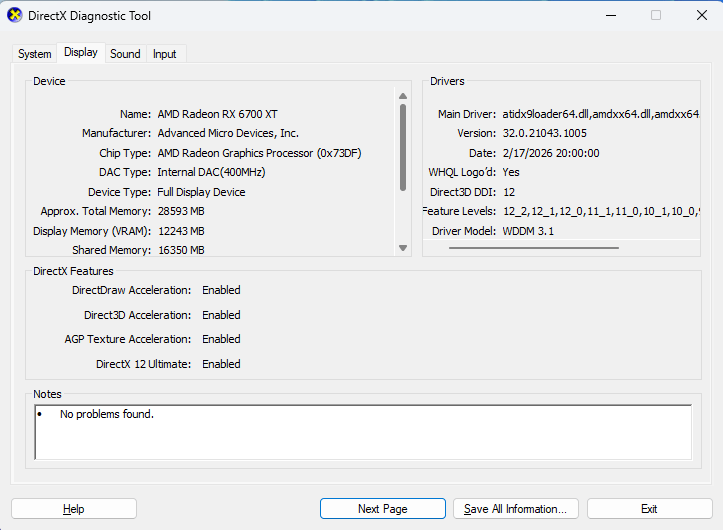Click the Direct3D DDI value 12
Viewport: 723px width, 530px height.
pos(509,192)
